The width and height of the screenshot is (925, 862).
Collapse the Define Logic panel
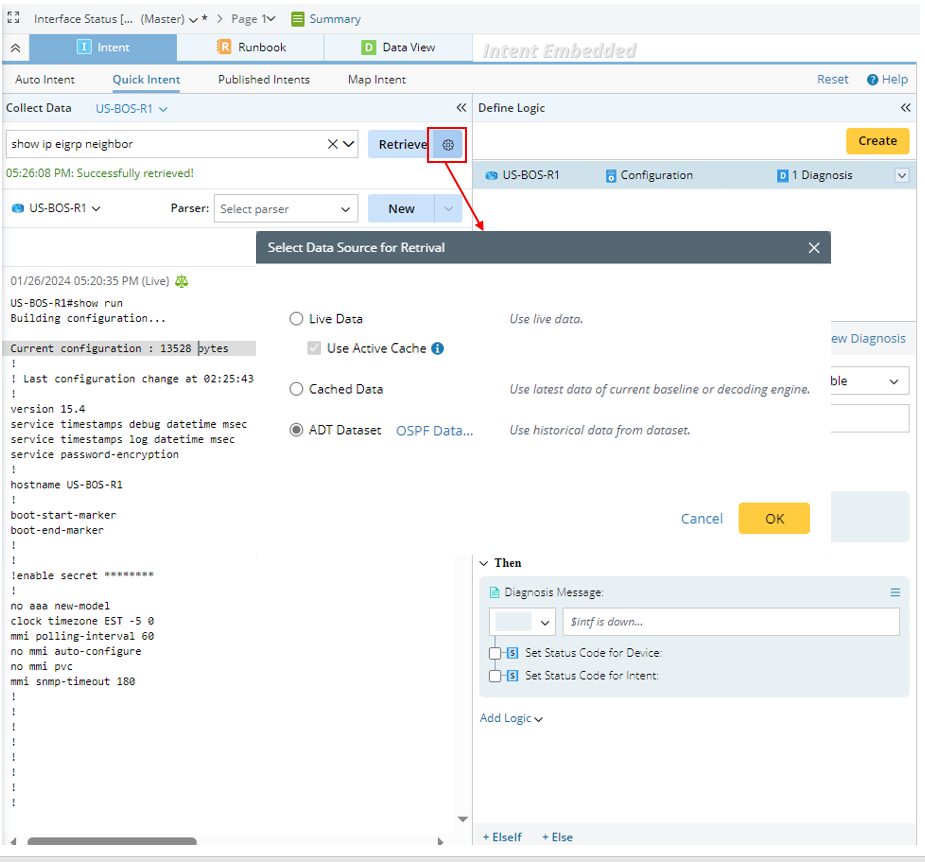(905, 108)
